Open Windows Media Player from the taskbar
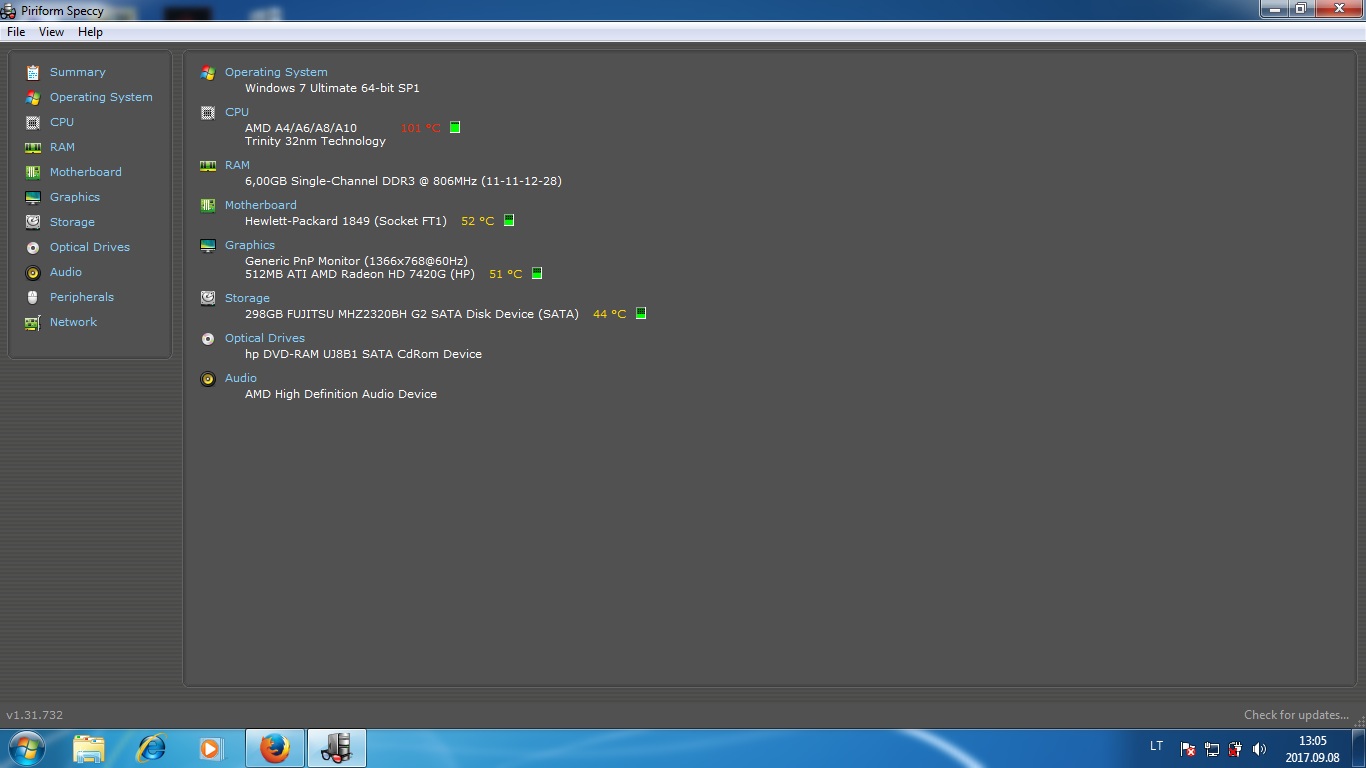 [210, 748]
